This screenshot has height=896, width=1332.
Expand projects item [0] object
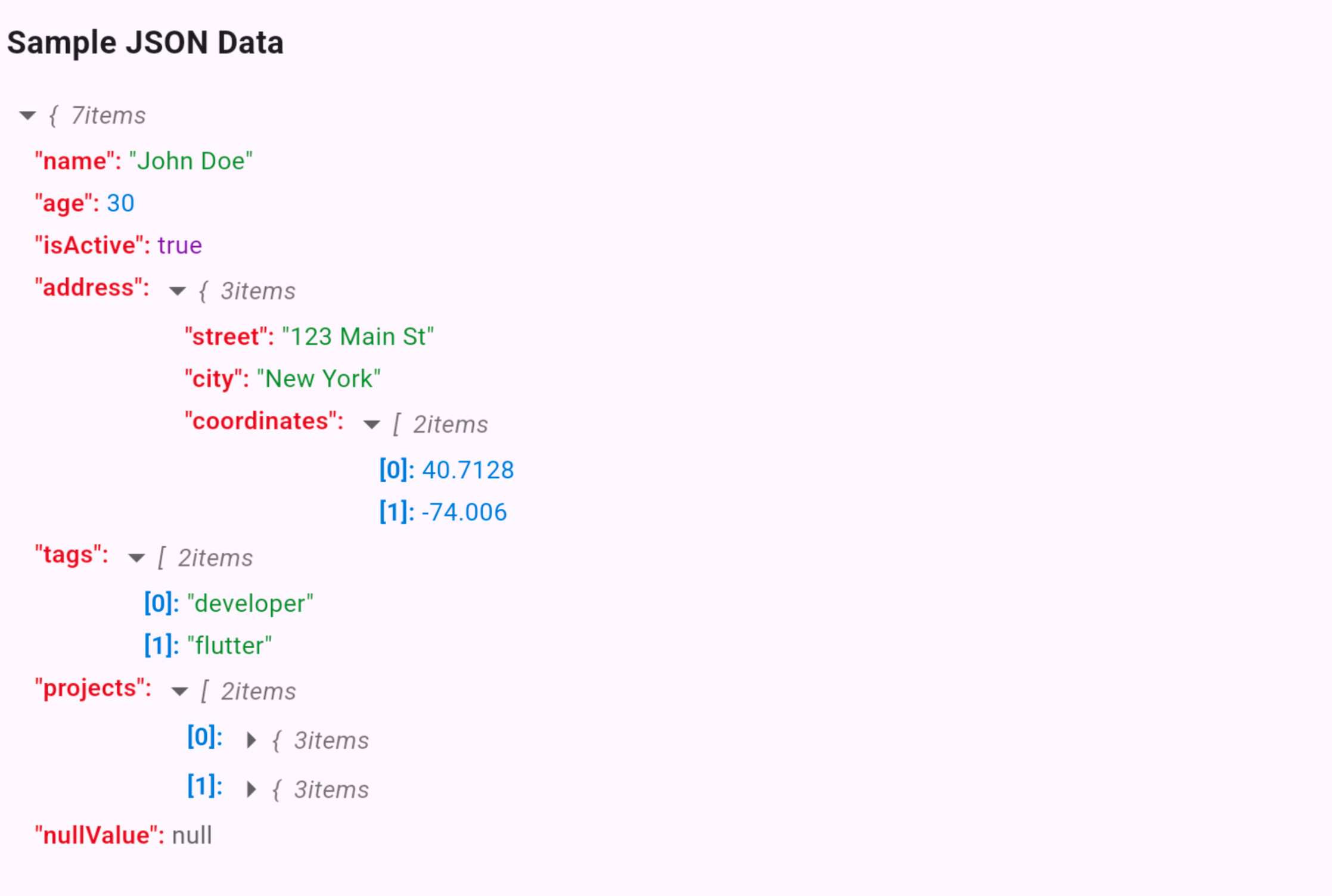(252, 741)
